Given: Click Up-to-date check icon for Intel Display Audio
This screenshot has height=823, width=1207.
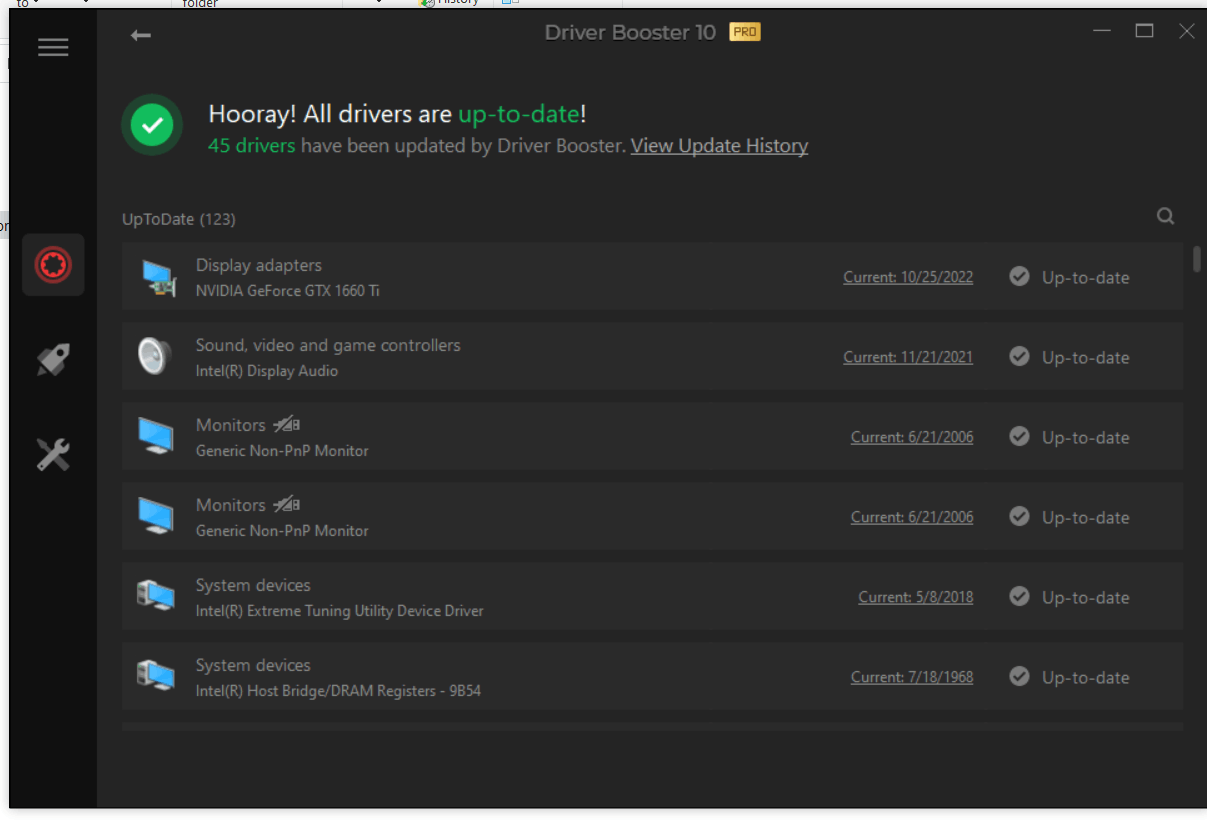Looking at the screenshot, I should pyautogui.click(x=1019, y=357).
